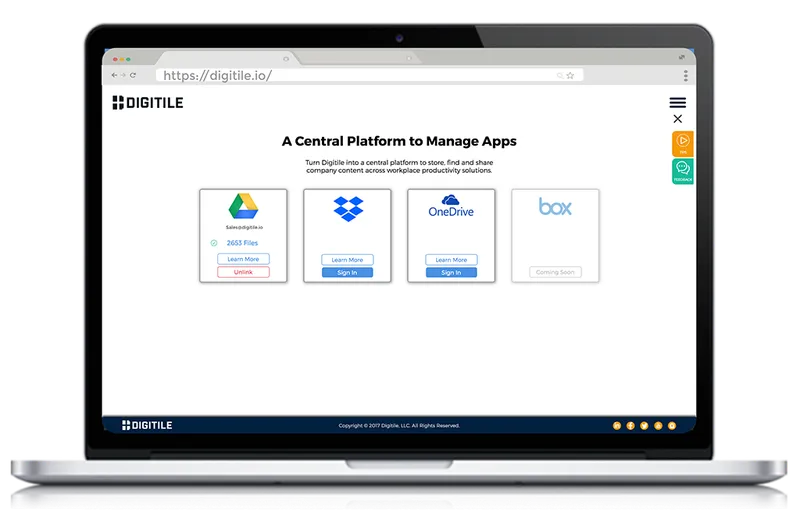Click the yellow browser minimize dot
This screenshot has height=513, width=800.
(x=122, y=59)
